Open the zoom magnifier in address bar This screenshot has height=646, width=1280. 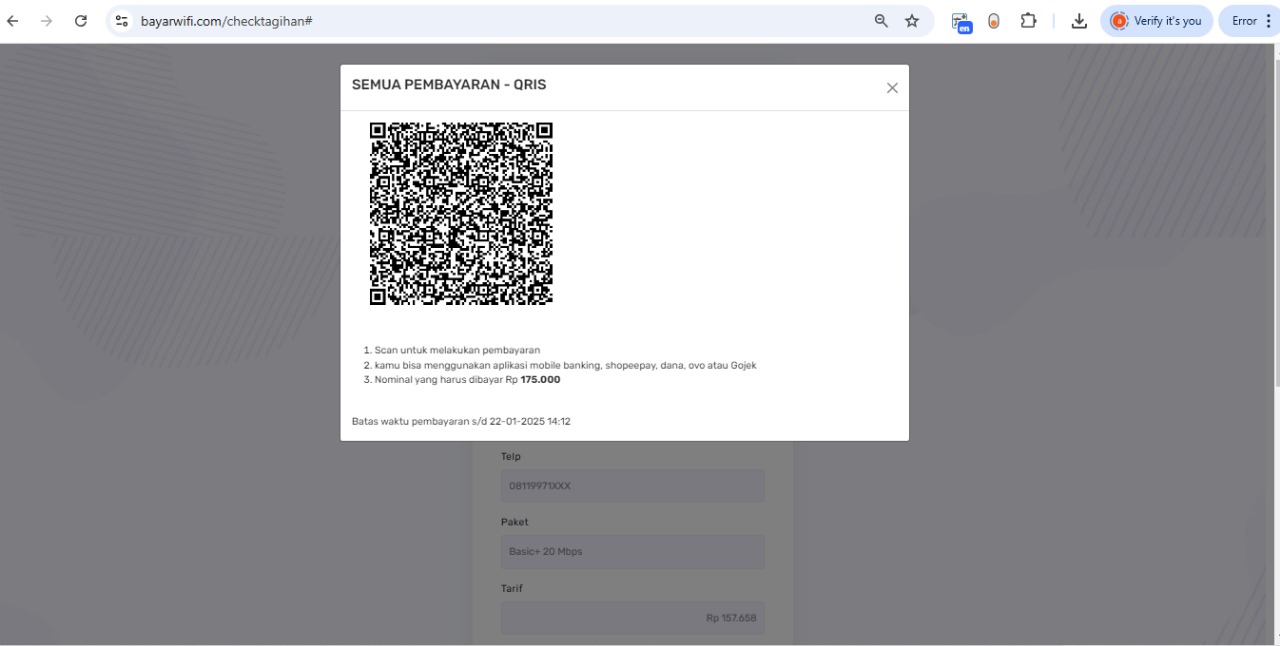point(881,21)
